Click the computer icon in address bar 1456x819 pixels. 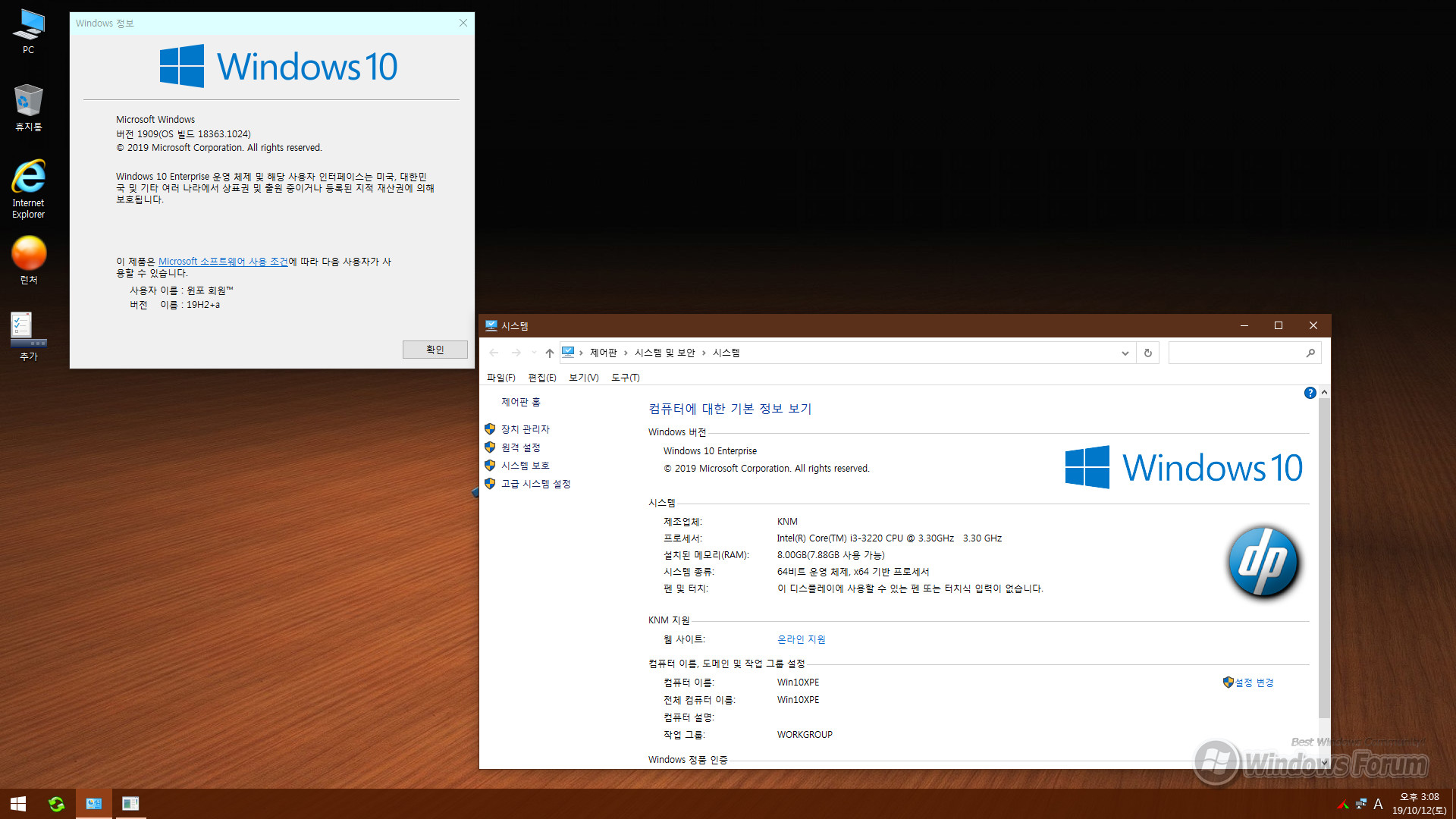(568, 353)
